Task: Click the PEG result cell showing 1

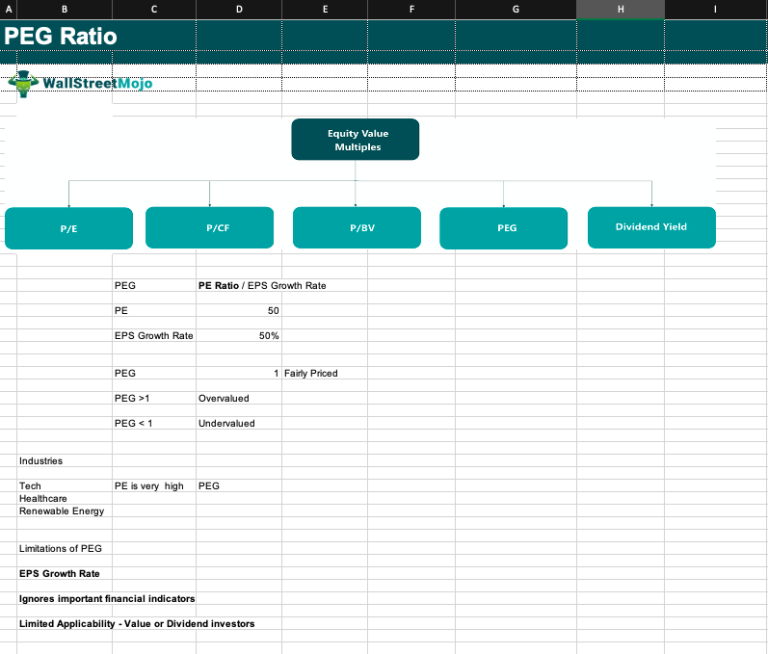Action: (x=239, y=373)
